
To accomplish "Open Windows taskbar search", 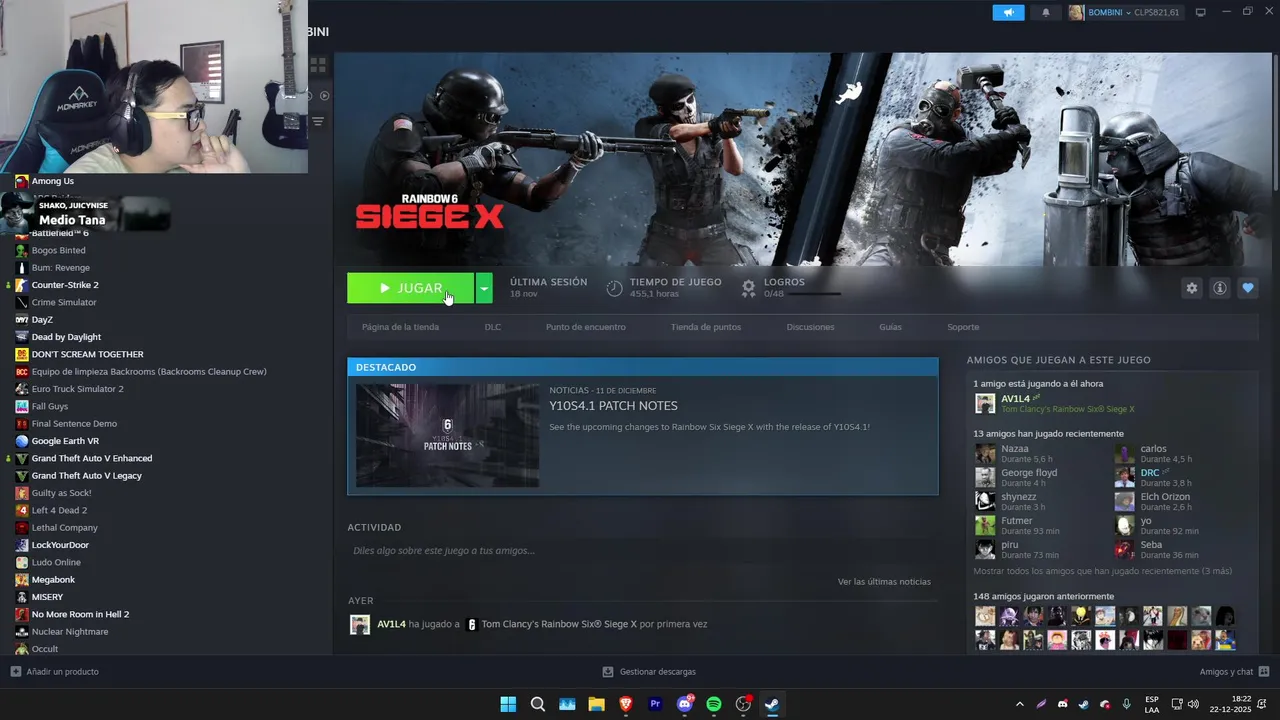I will click(538, 704).
